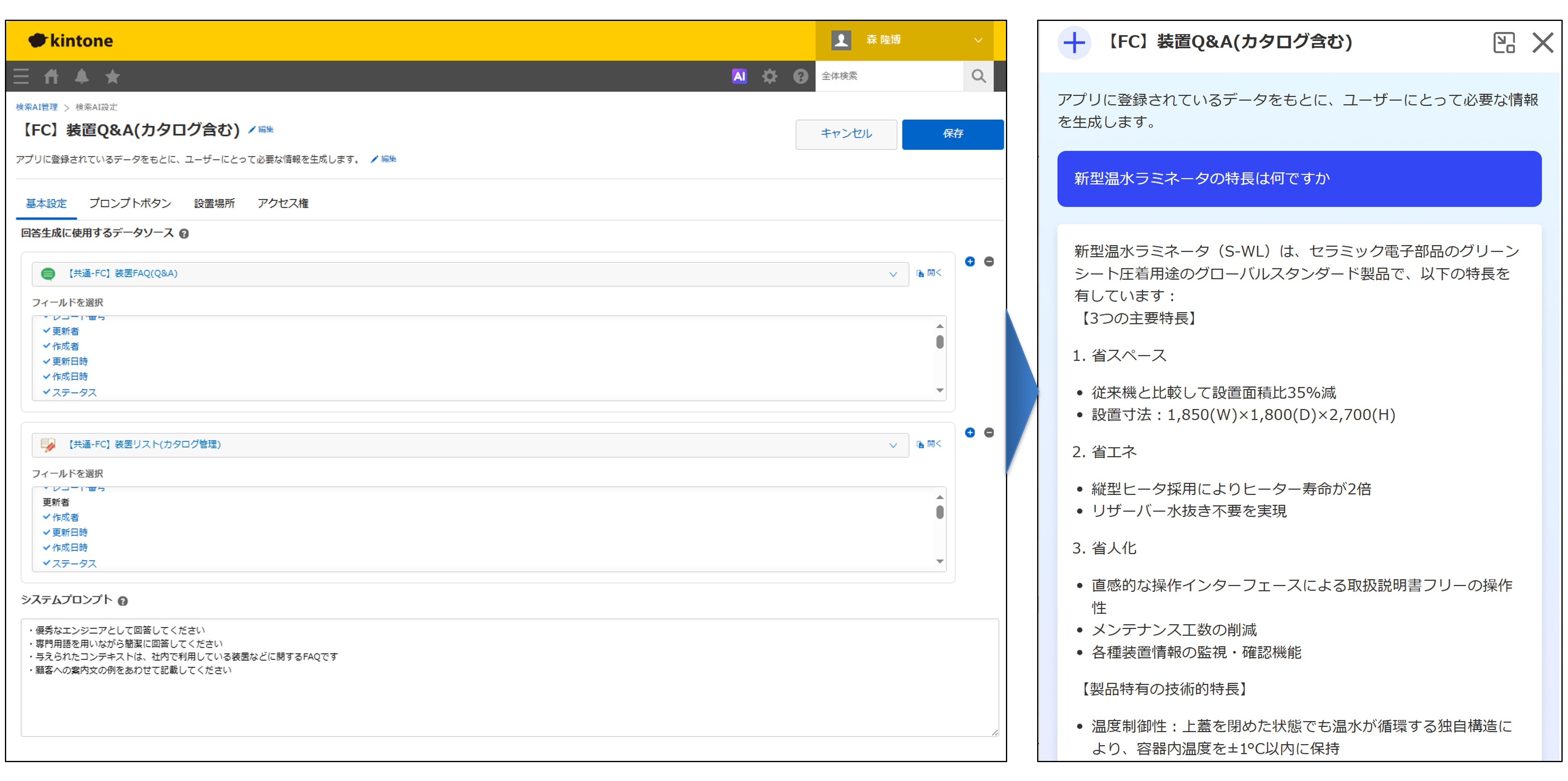
Task: Toggle 更新者 field in 装置リスト field list
Action: tap(56, 502)
